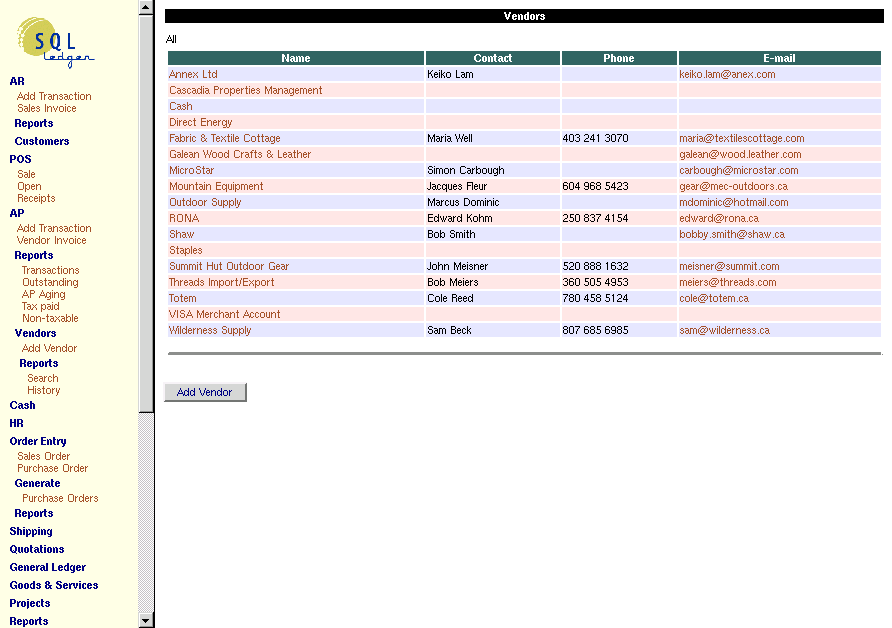The width and height of the screenshot is (892, 628).
Task: Open the Quotations section
Action: pyautogui.click(x=35, y=549)
